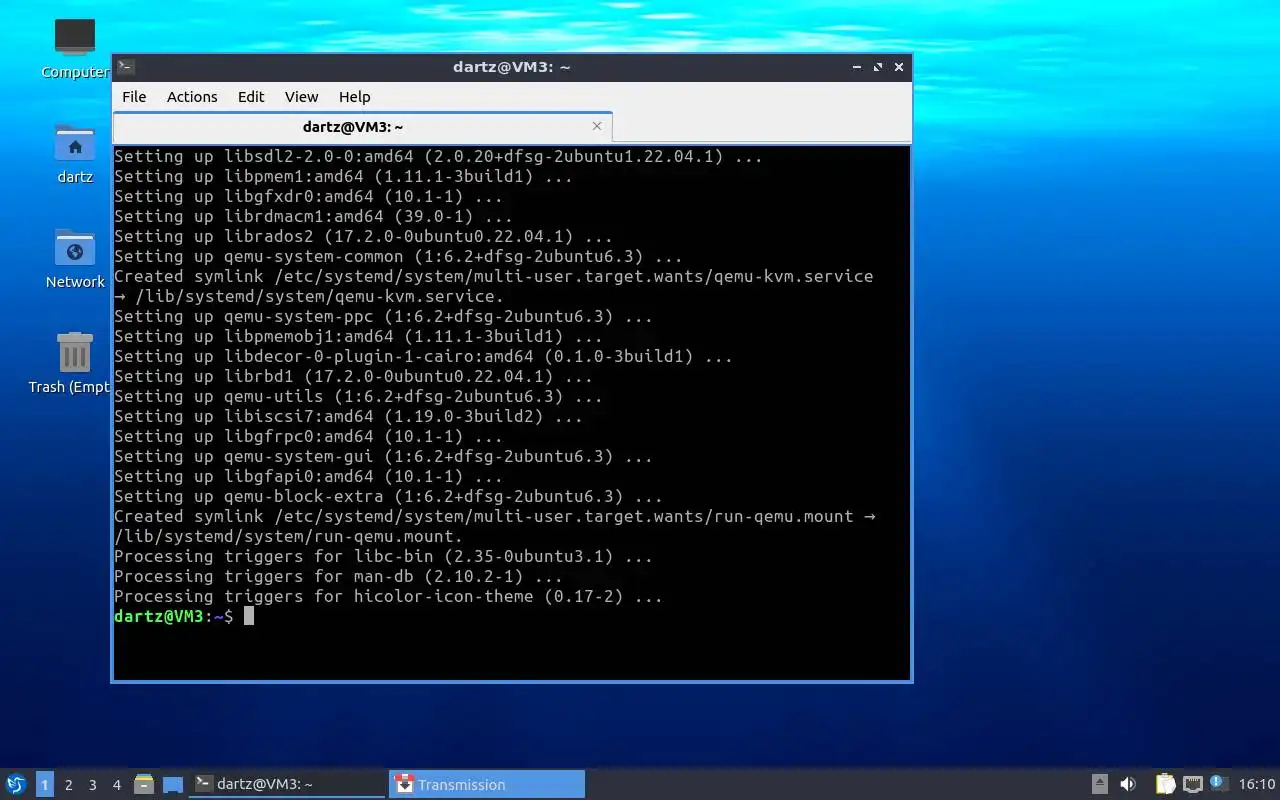Close the terminal window
This screenshot has width=1280, height=800.
pyautogui.click(x=899, y=67)
